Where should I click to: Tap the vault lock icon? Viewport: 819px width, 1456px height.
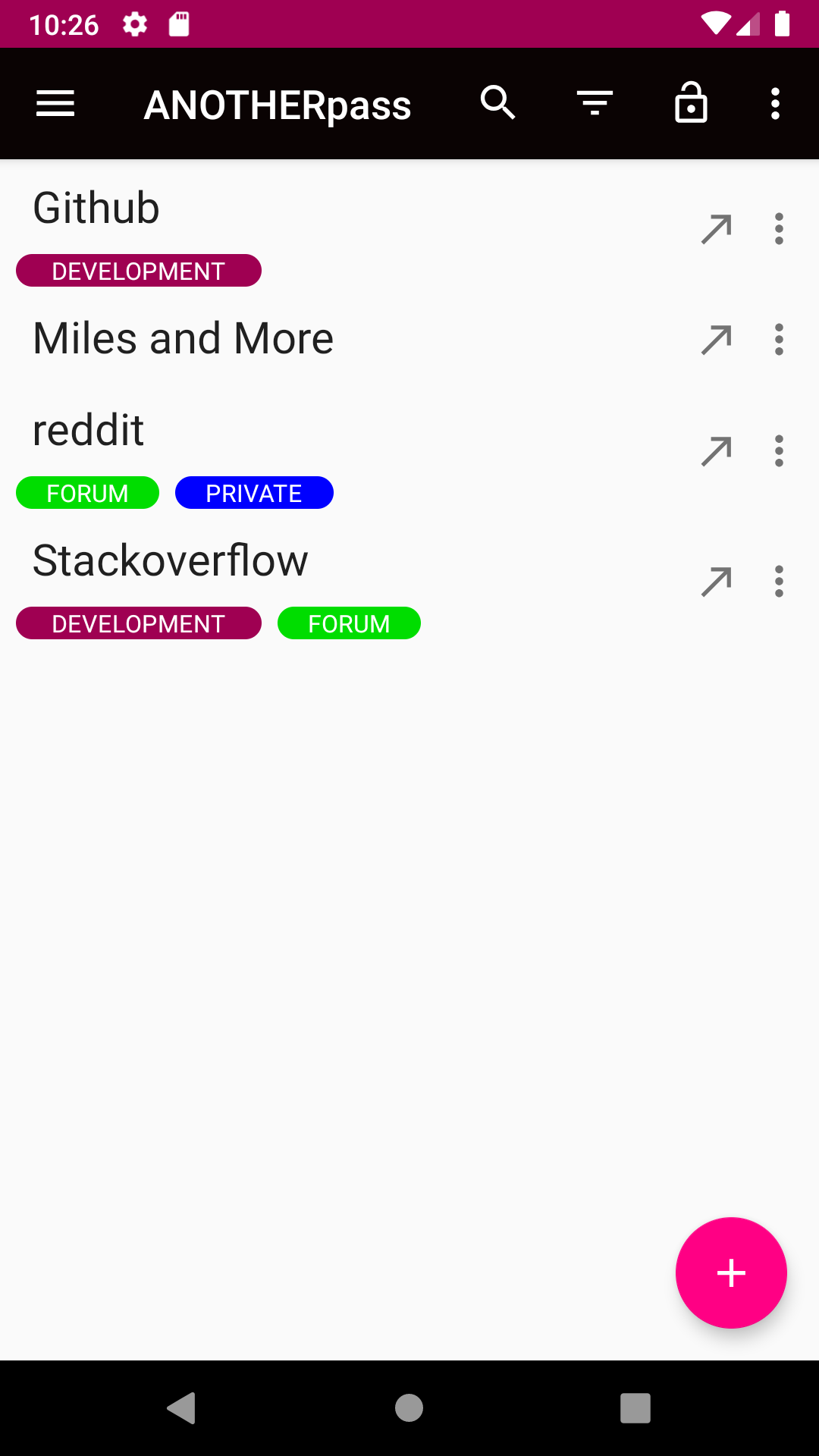[x=691, y=103]
